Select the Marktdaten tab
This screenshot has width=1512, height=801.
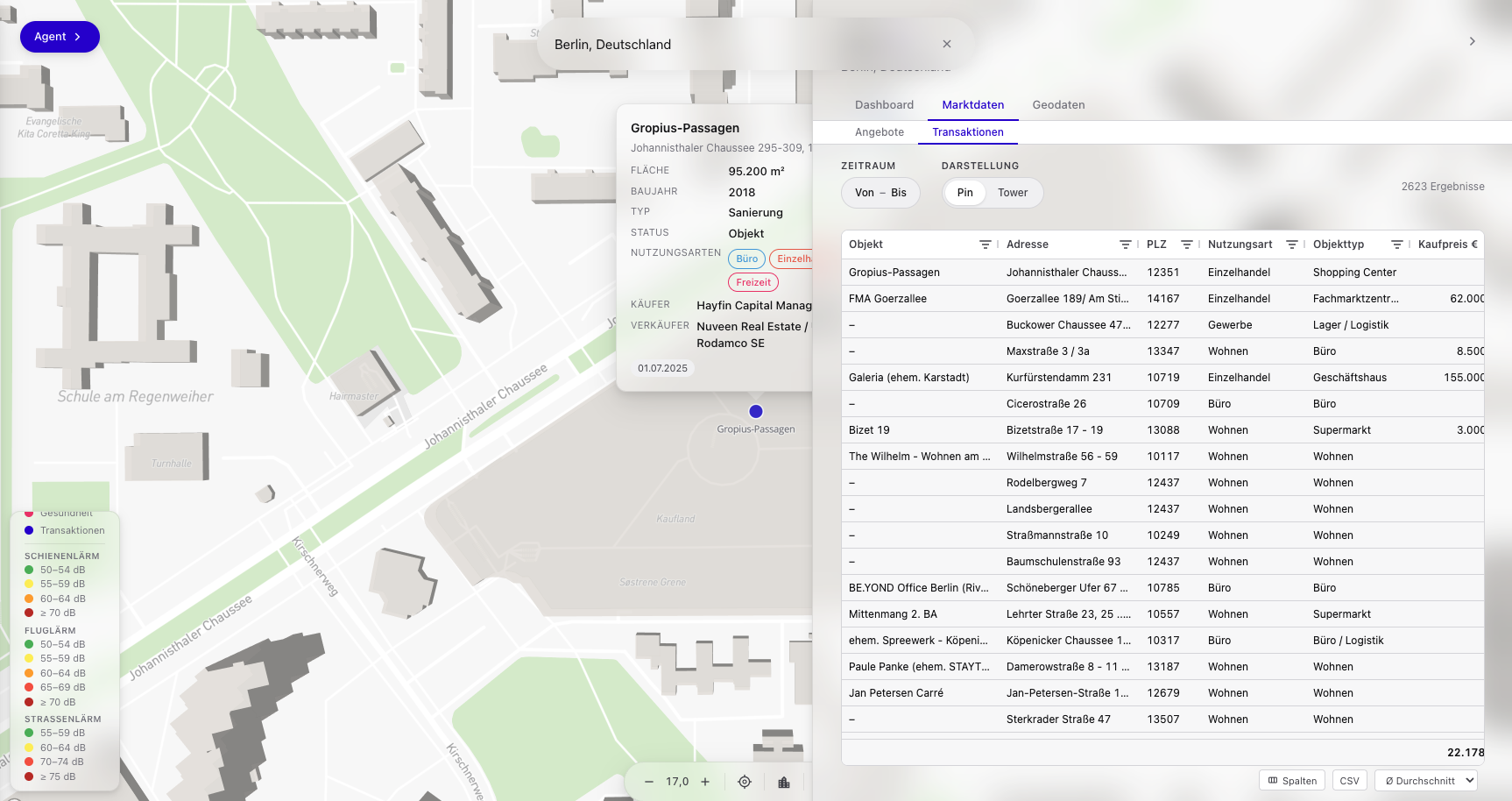click(x=972, y=104)
